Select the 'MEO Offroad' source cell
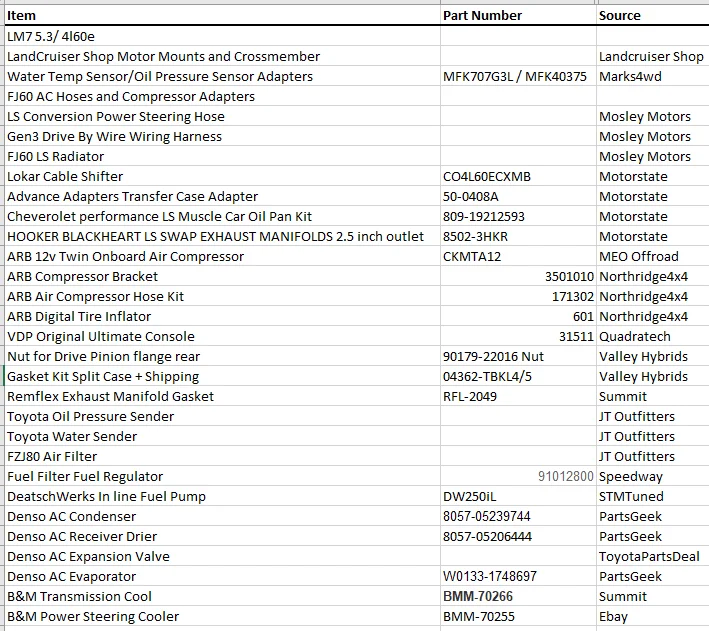 point(653,256)
